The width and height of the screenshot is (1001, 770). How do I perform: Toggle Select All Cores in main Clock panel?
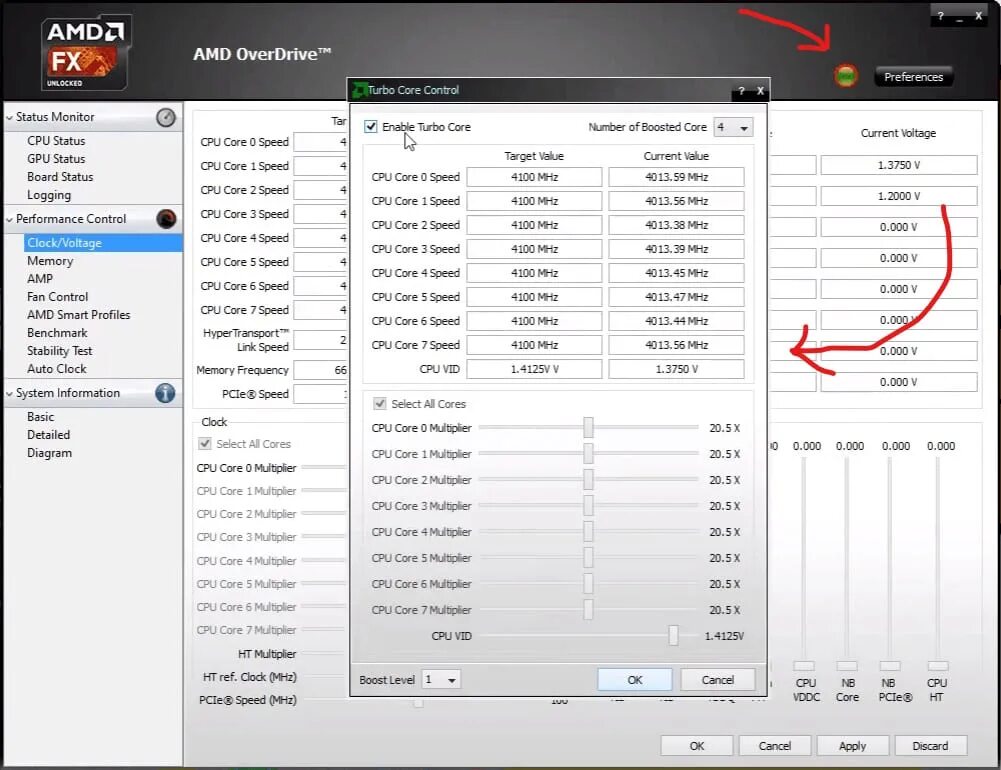(x=205, y=443)
